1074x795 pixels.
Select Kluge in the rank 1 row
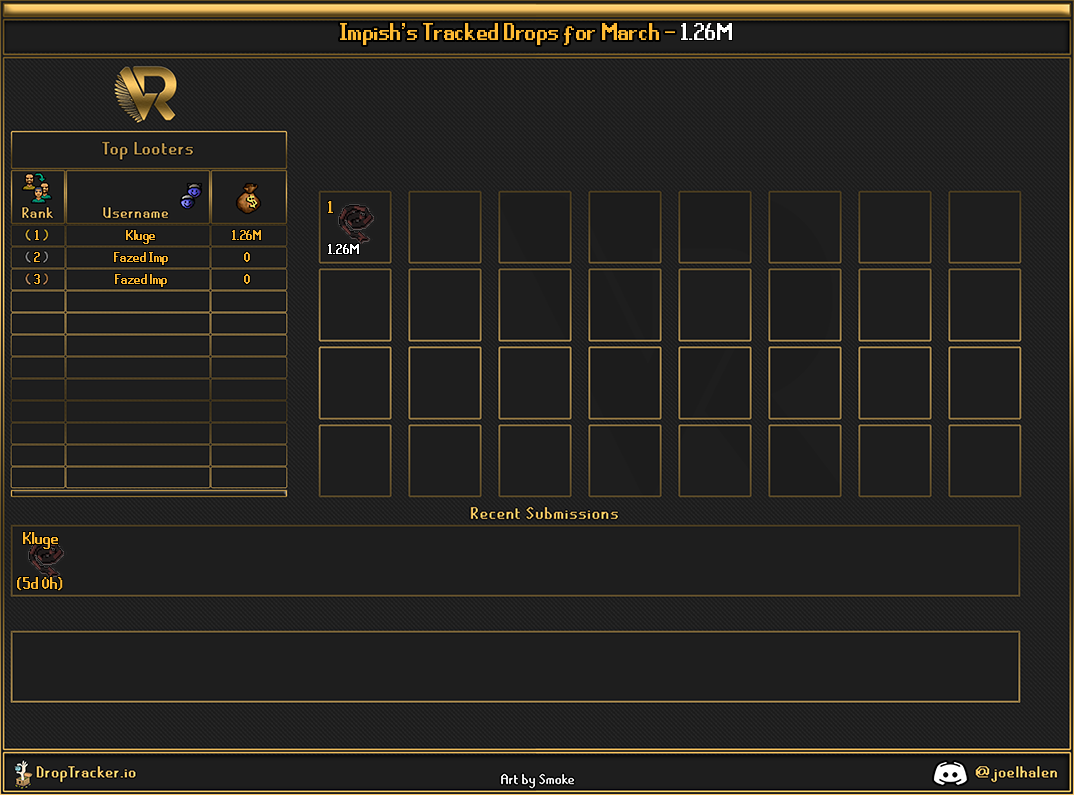pos(140,236)
